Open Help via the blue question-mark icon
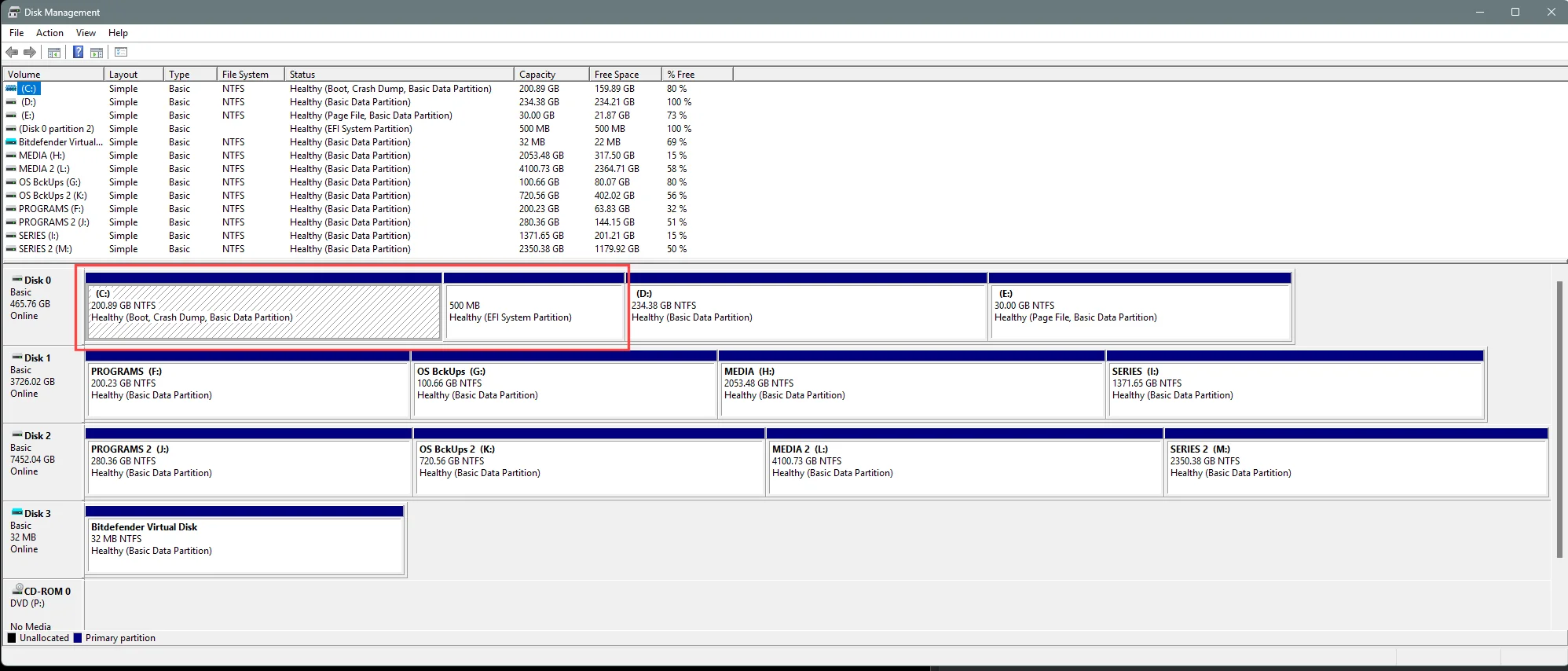 pos(78,53)
